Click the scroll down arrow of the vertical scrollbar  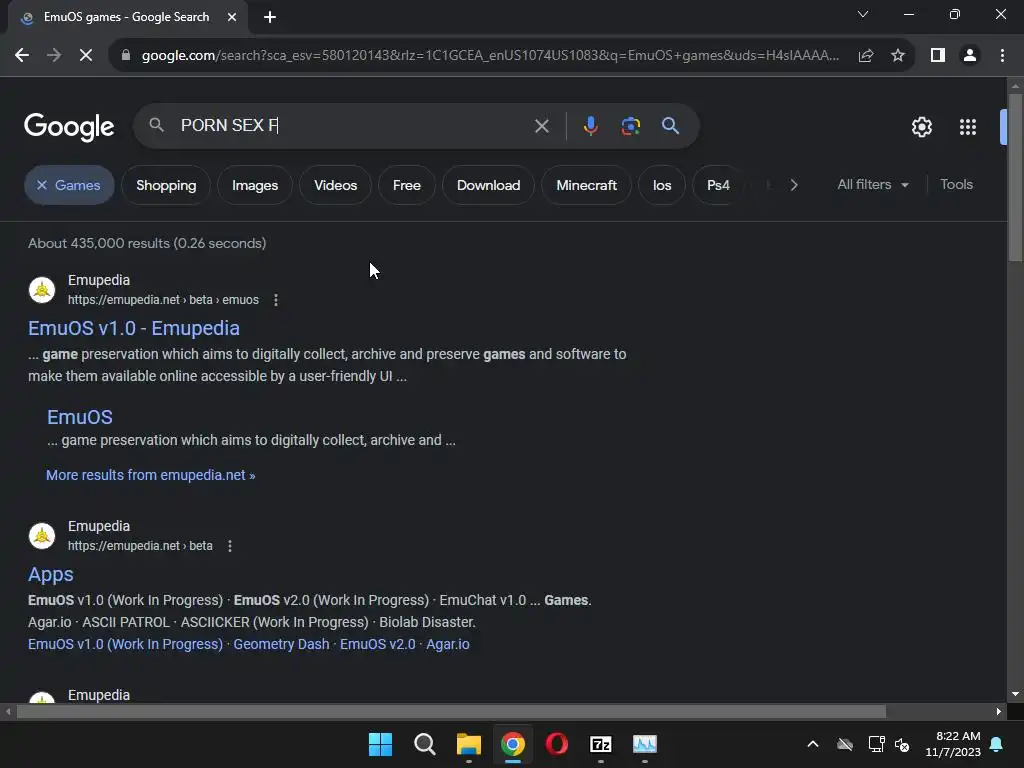[x=1015, y=694]
